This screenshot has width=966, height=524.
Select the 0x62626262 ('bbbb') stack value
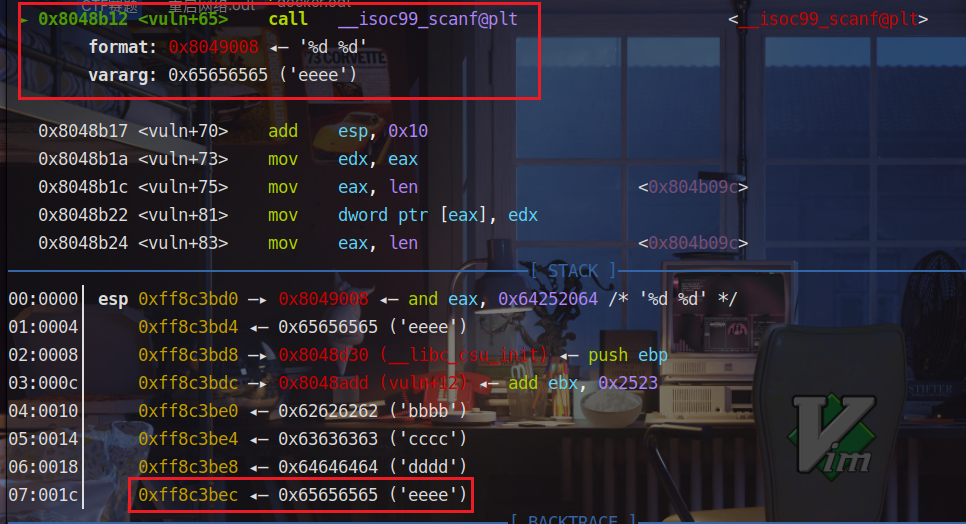[x=372, y=411]
